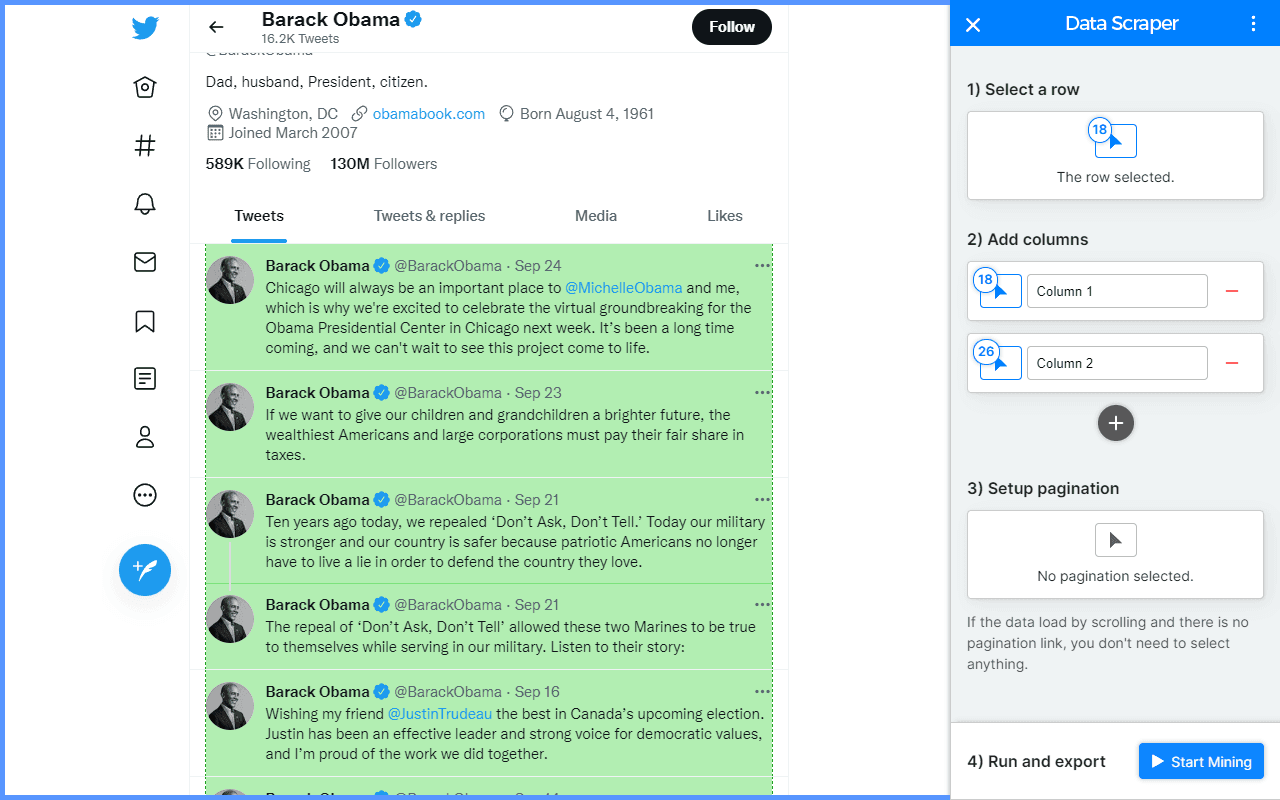Open the Explore hashtag icon
Image resolution: width=1280 pixels, height=800 pixels.
[145, 146]
